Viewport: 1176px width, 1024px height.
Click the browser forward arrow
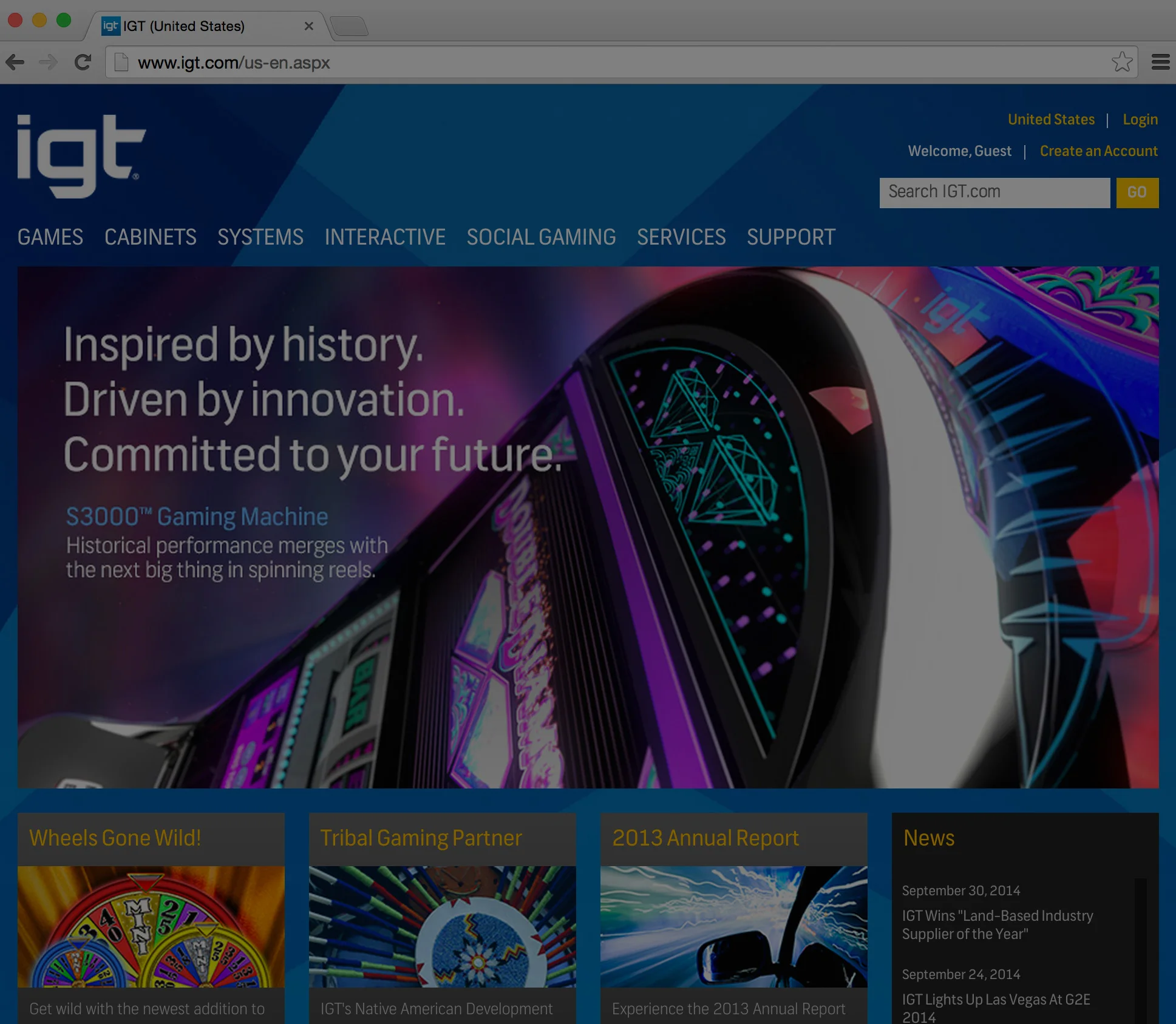pos(48,62)
